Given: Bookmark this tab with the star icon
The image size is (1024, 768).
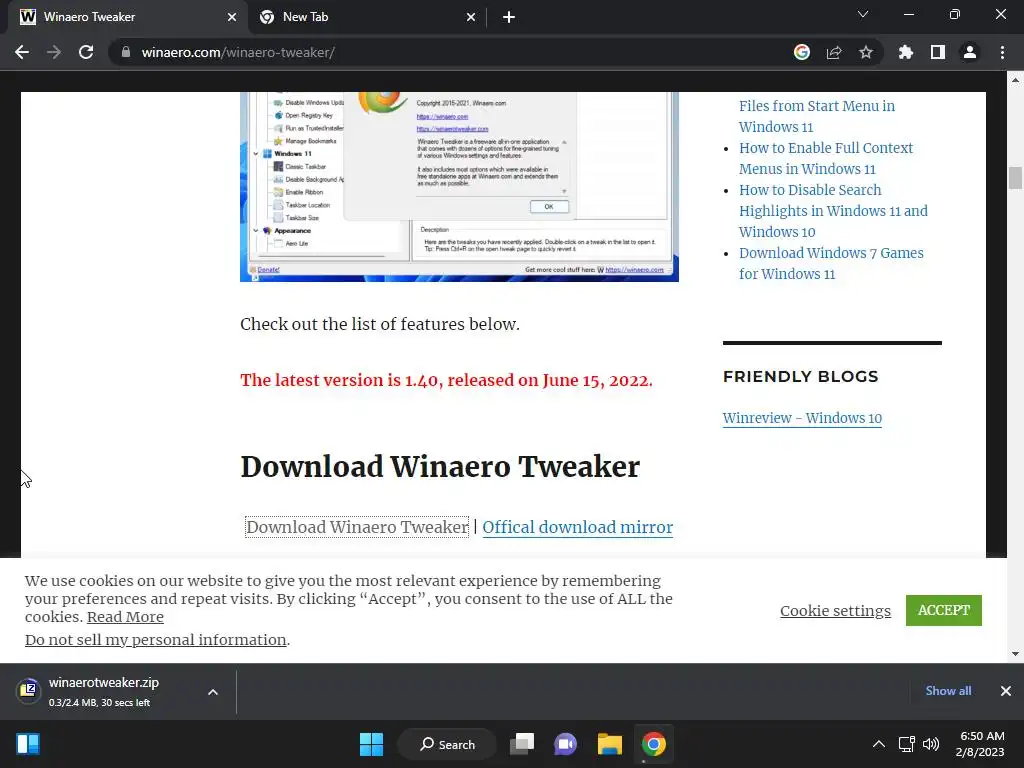Looking at the screenshot, I should 866,52.
